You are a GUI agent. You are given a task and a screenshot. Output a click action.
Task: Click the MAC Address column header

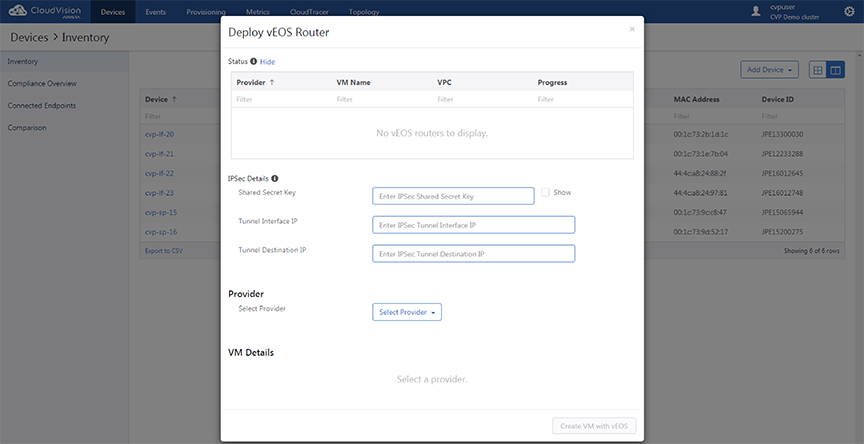[x=696, y=100]
